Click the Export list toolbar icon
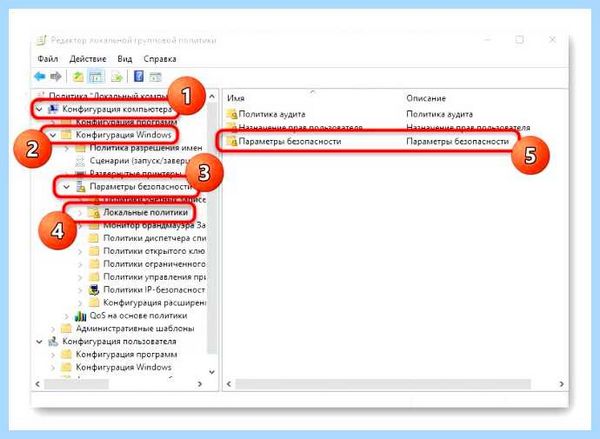This screenshot has height=439, width=600. click(x=116, y=77)
